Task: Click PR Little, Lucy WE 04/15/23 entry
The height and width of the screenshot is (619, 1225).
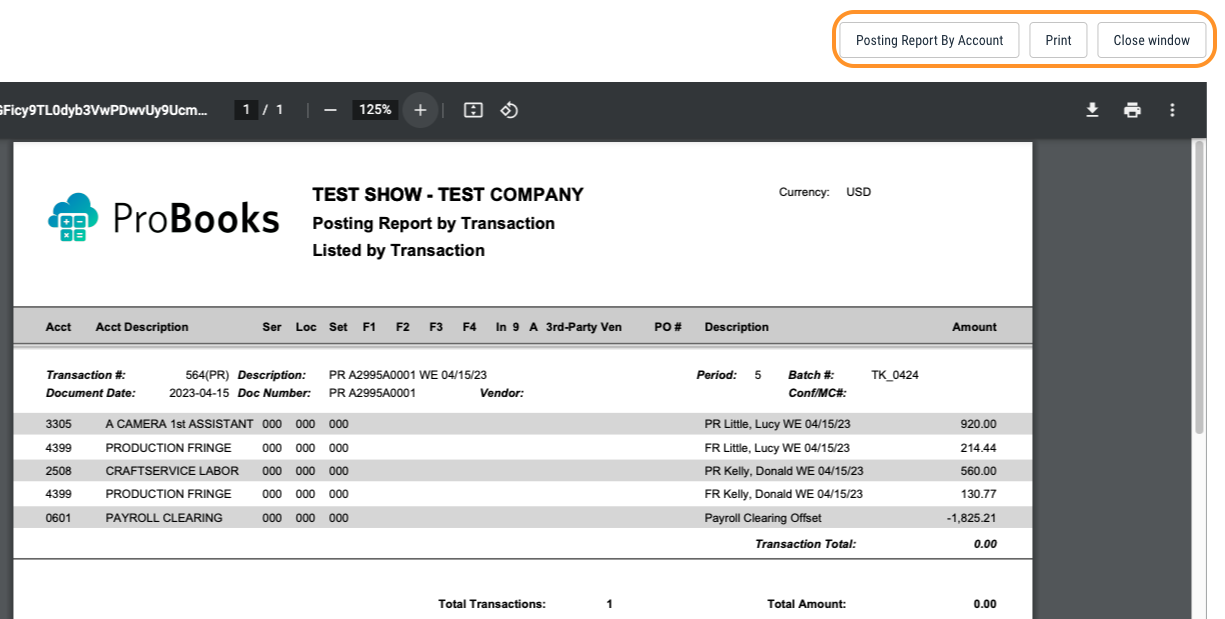Action: (777, 424)
